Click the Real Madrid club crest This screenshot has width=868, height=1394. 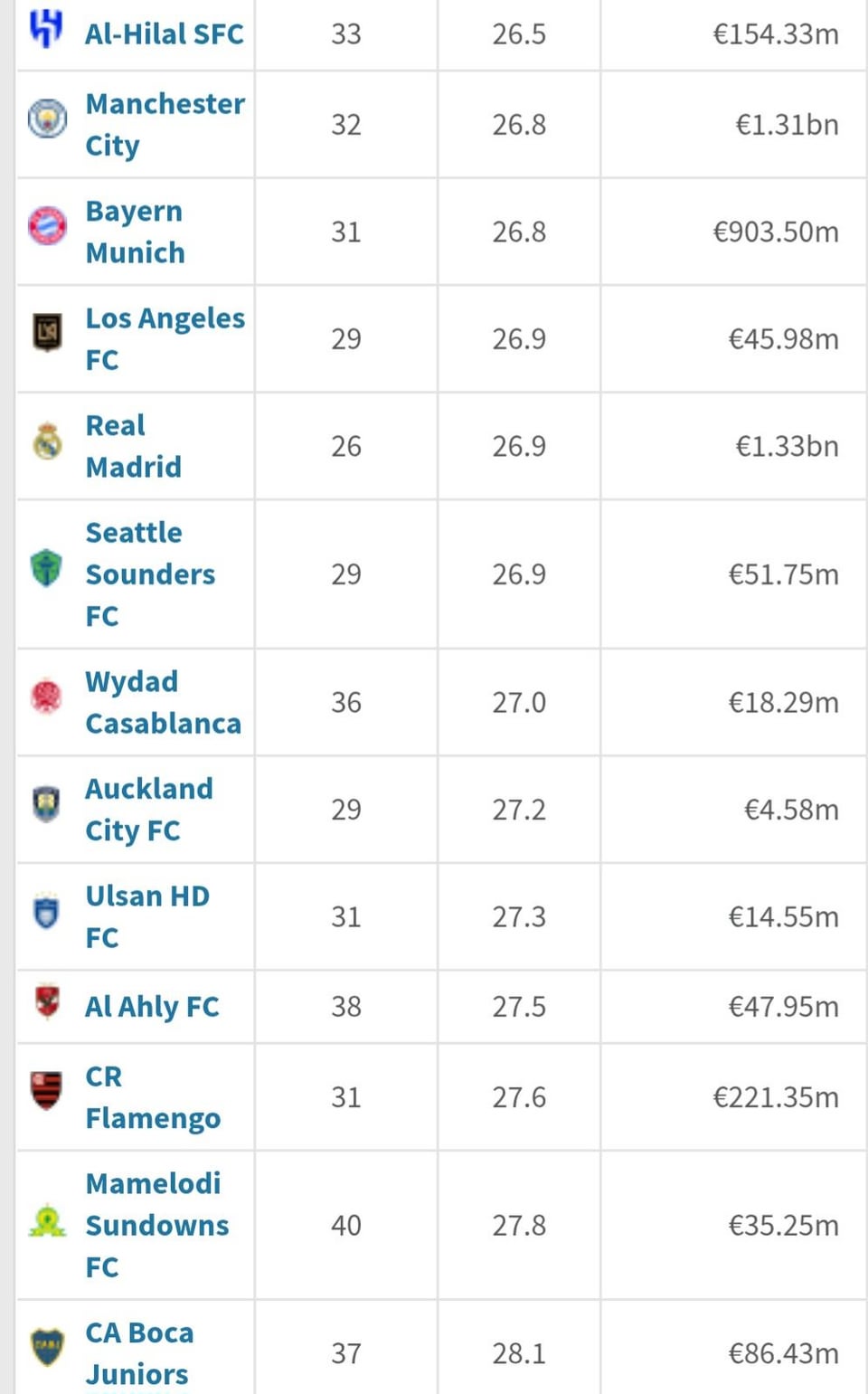[47, 441]
